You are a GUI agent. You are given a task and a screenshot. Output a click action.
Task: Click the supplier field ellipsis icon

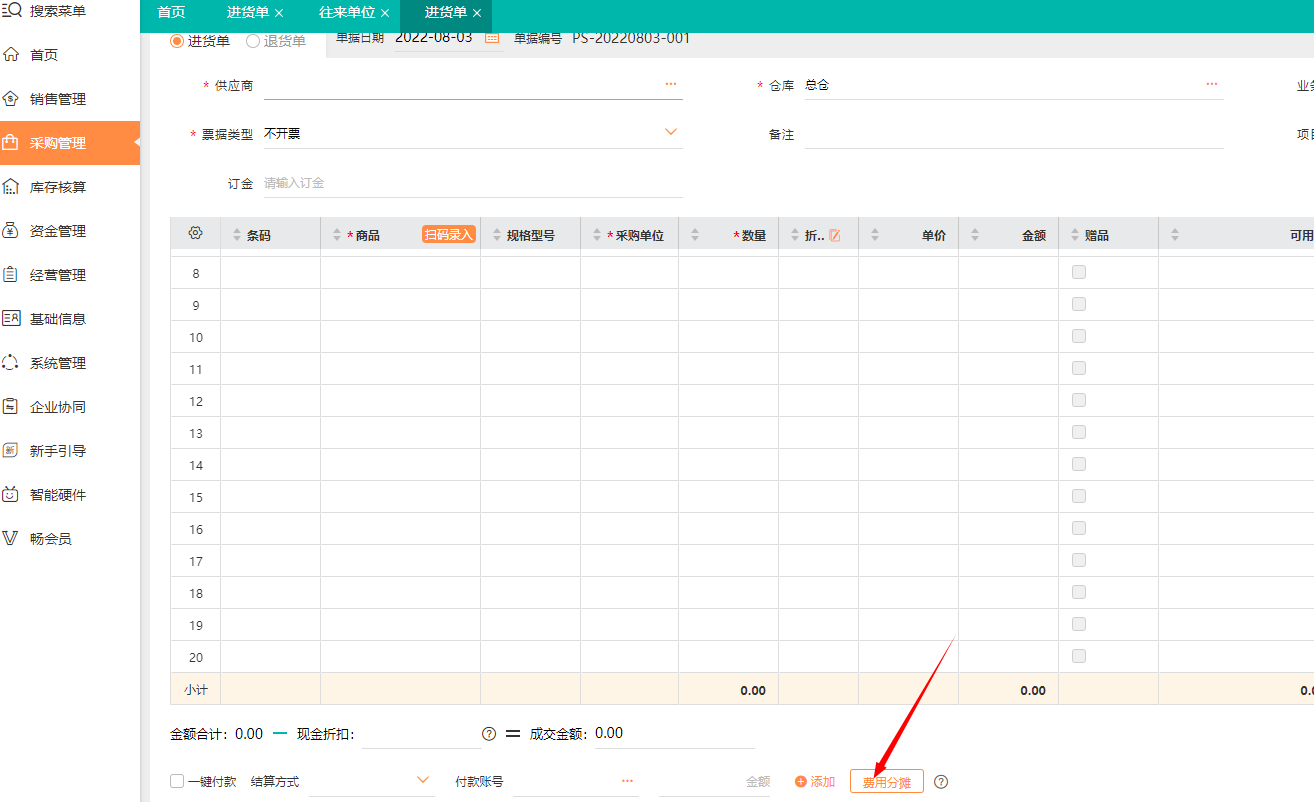pos(670,85)
